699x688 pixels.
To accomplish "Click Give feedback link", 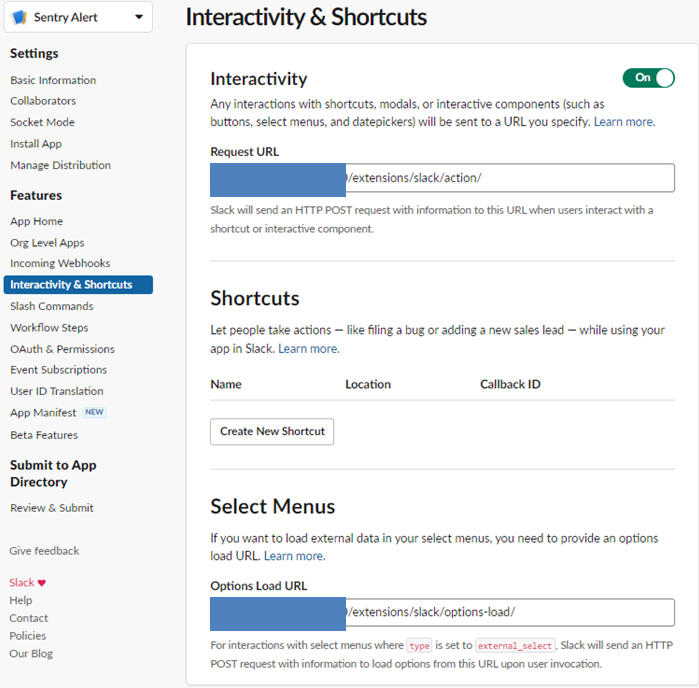I will [x=44, y=551].
